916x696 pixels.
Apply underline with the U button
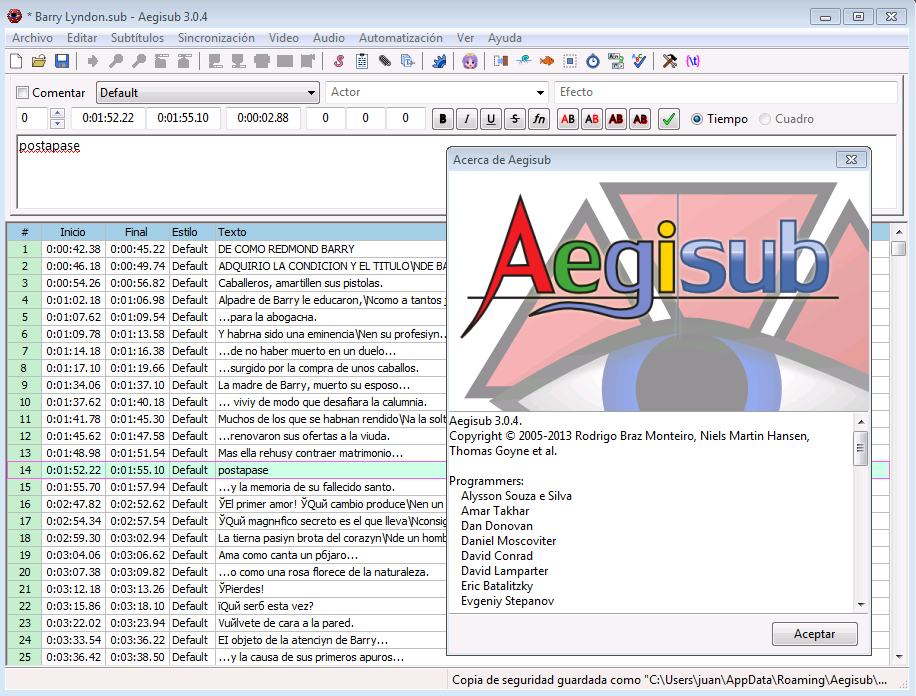(x=491, y=119)
